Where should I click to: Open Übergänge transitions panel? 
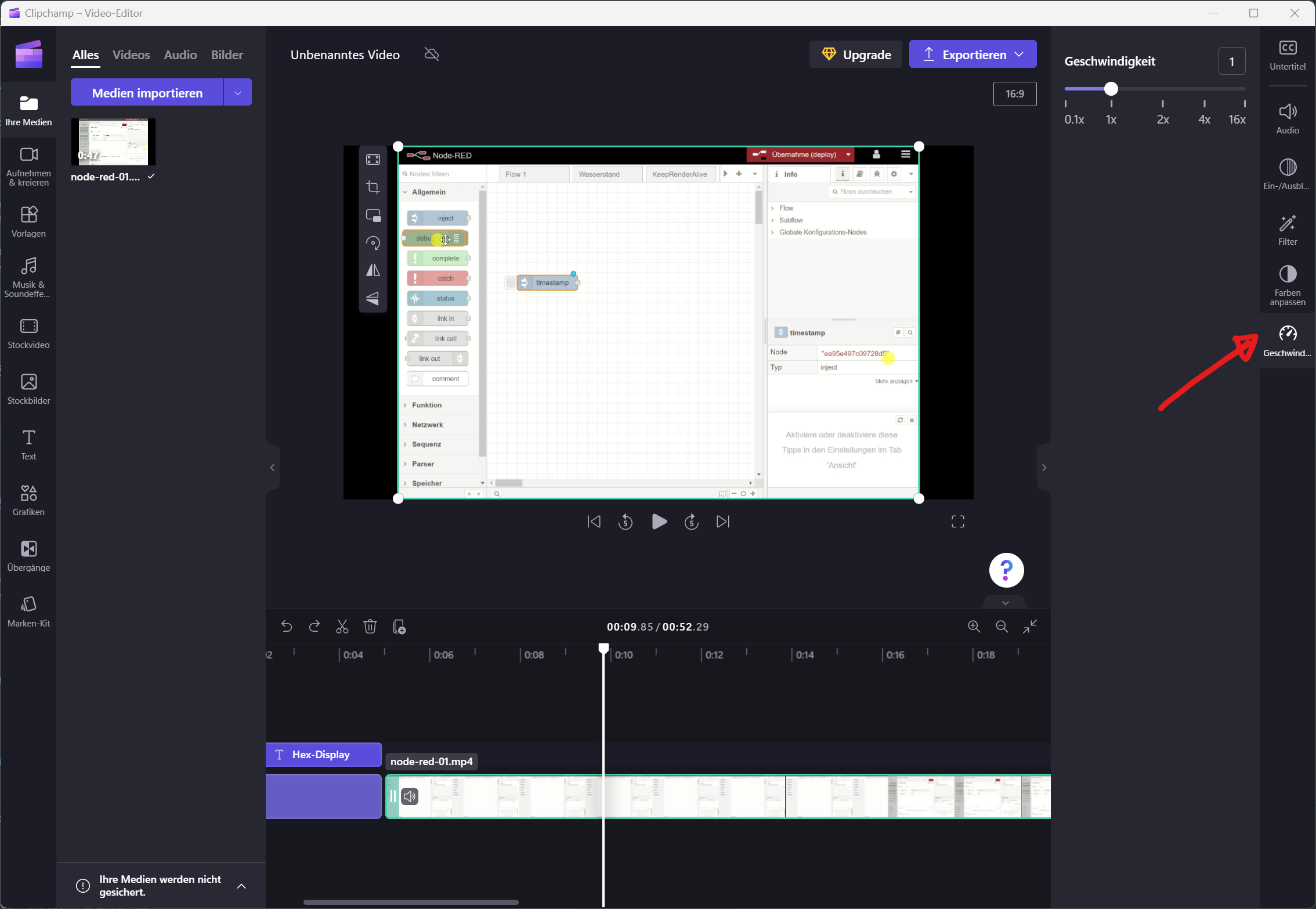(x=28, y=556)
